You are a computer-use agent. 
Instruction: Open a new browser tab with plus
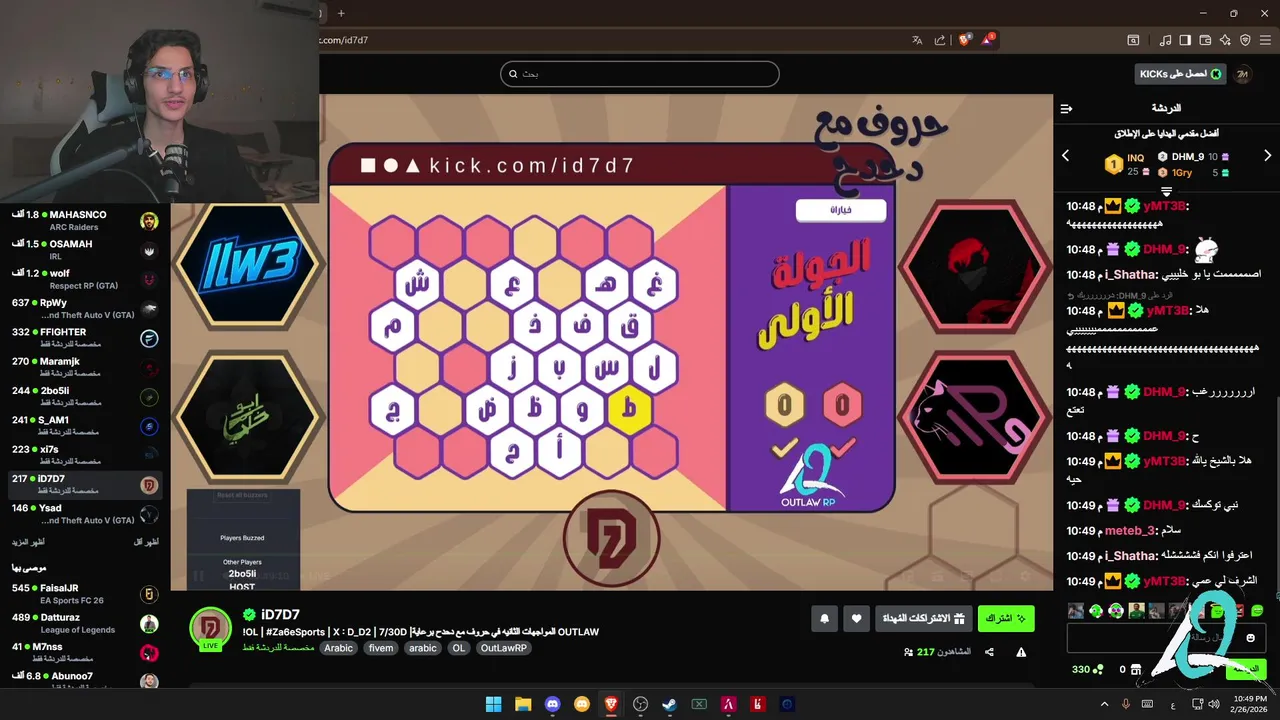coord(341,13)
